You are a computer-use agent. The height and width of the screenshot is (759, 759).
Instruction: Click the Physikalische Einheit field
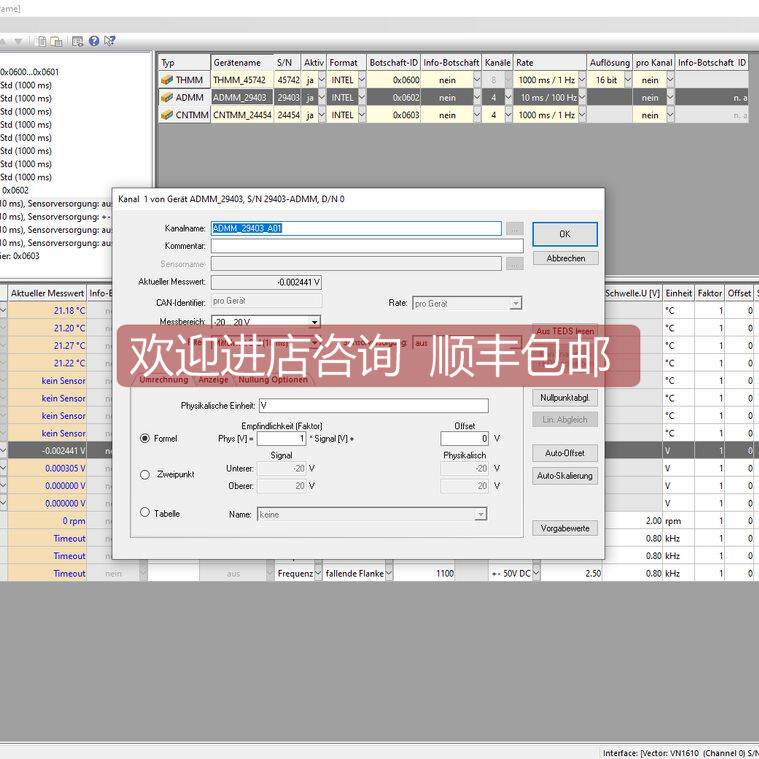374,406
